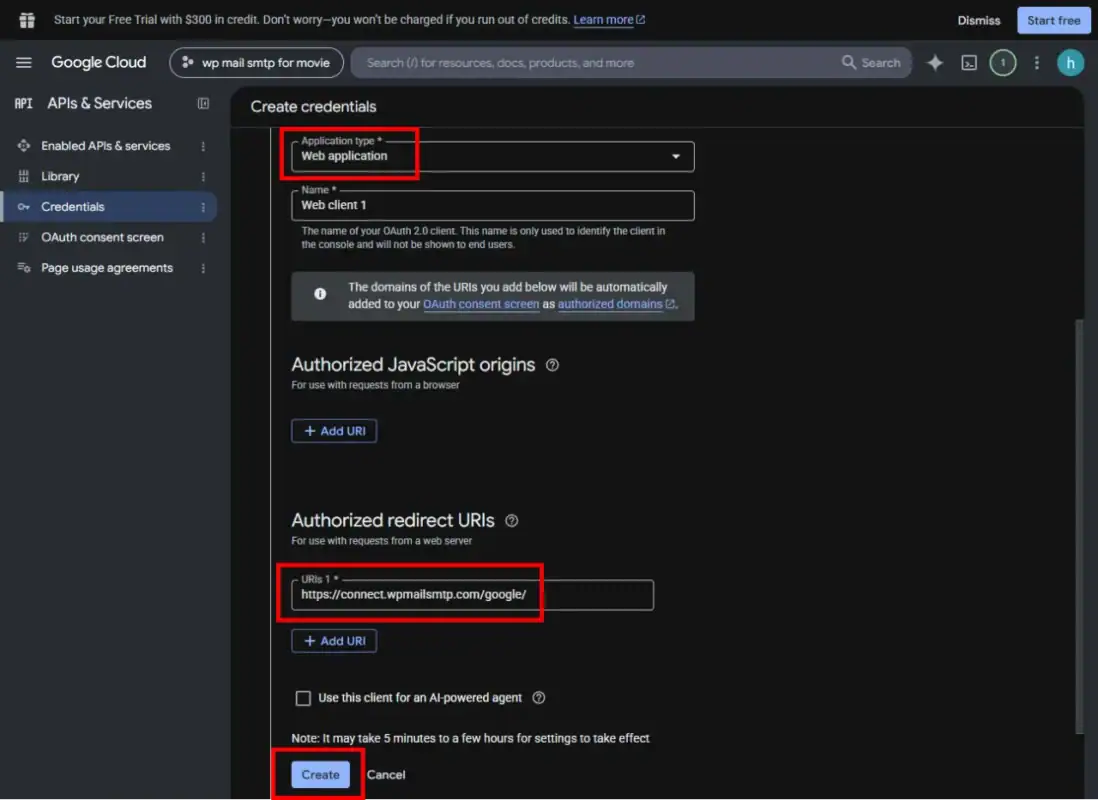Click the Enabled APIs & services icon
Image resolution: width=1098 pixels, height=800 pixels.
coord(24,146)
